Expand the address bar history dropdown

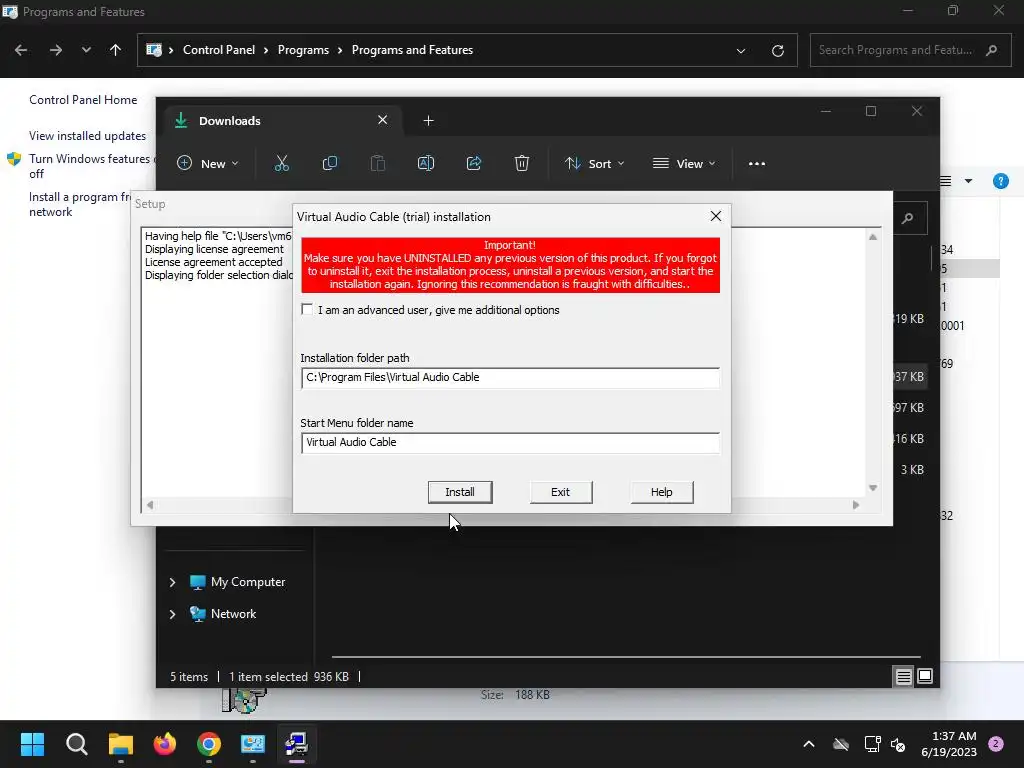(741, 50)
